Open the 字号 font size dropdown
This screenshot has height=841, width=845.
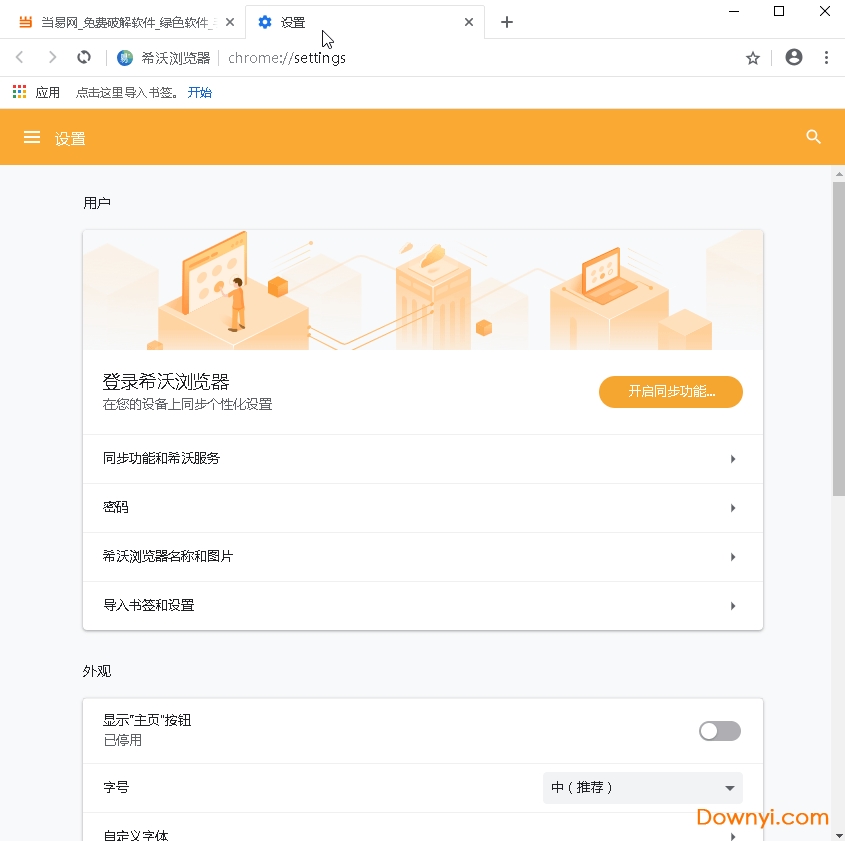(x=642, y=788)
